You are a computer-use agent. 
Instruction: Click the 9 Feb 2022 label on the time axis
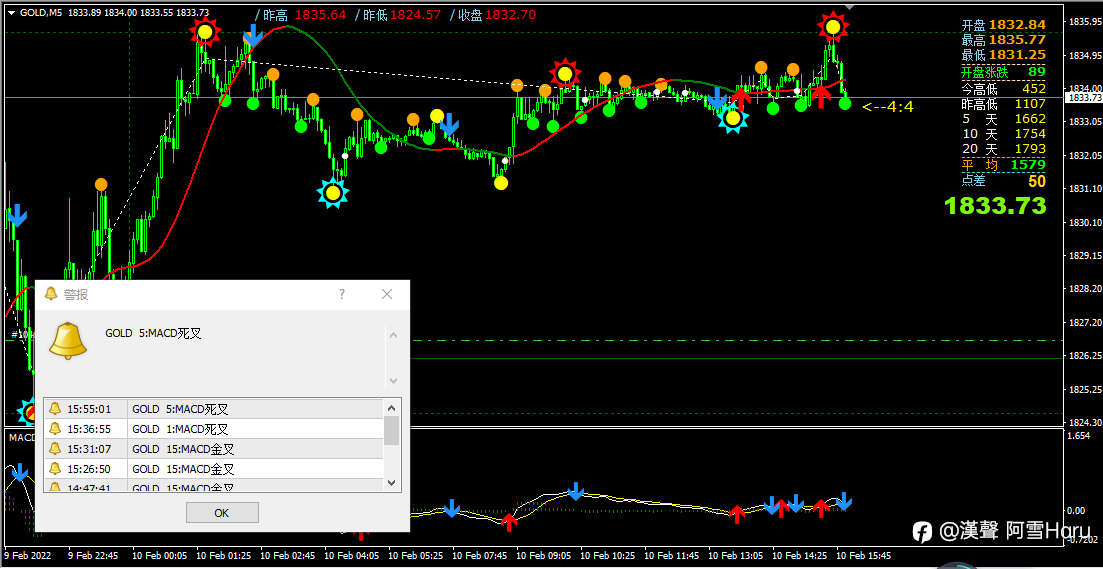click(x=27, y=555)
